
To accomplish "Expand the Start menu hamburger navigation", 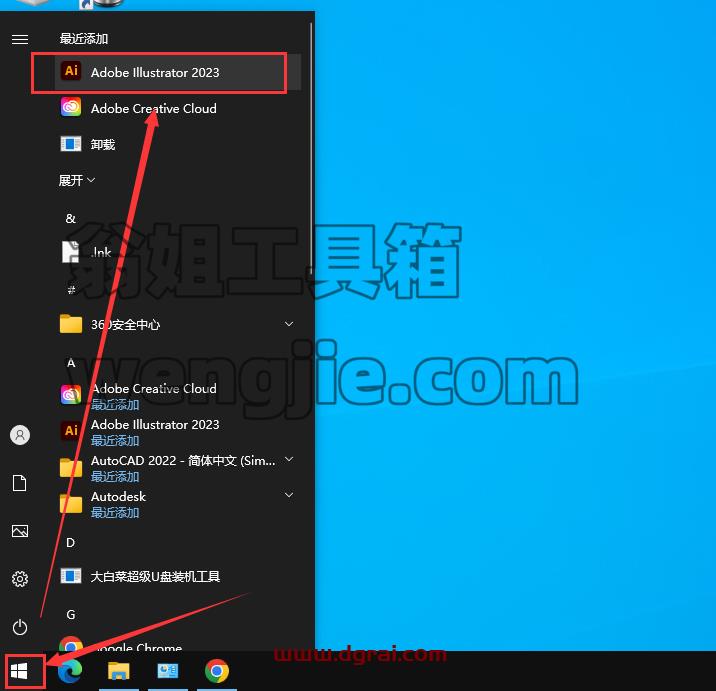I will (x=20, y=39).
